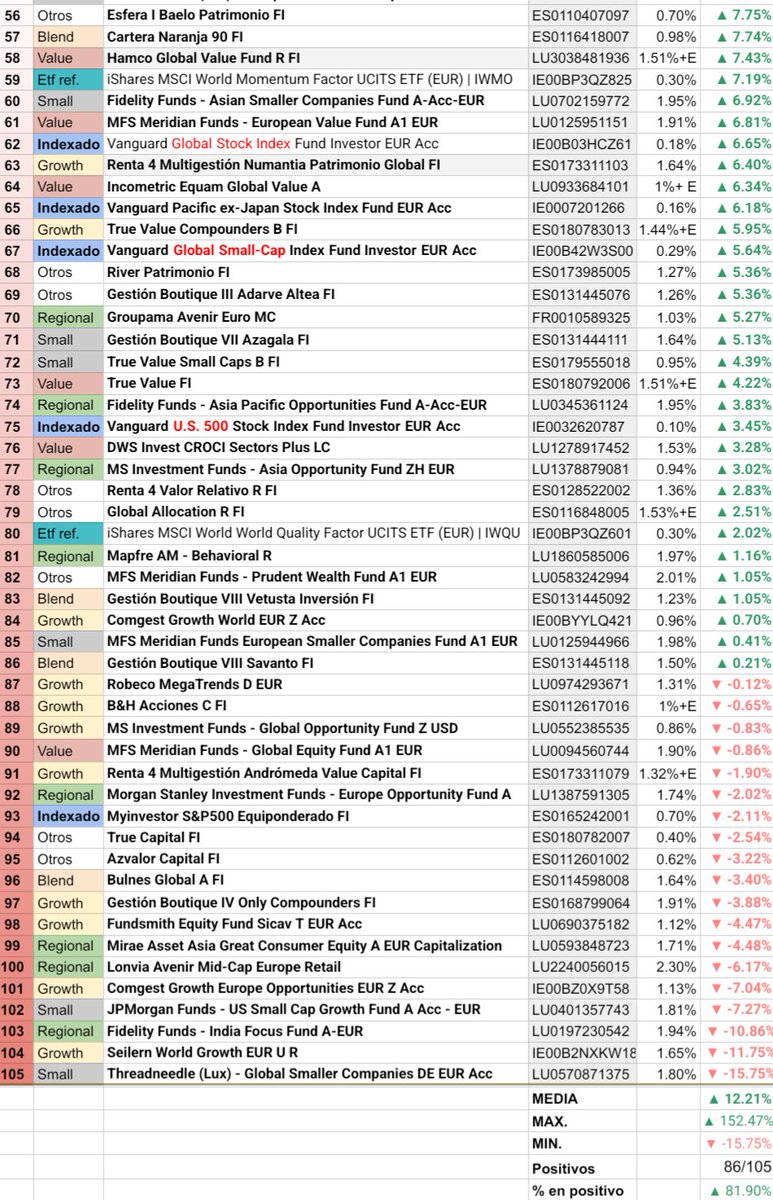Click Gestión Boutique VIII Vetusta Inversión FI
This screenshot has width=773, height=1200.
pos(240,599)
